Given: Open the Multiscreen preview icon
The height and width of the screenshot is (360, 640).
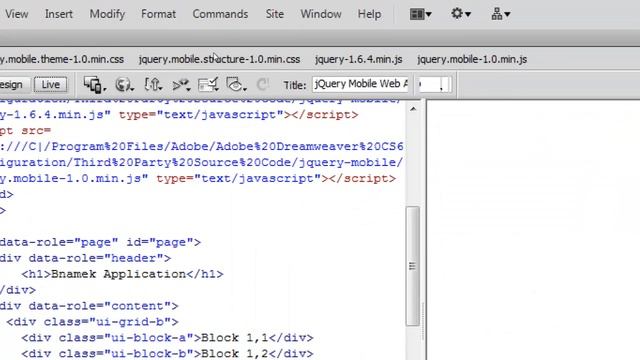Looking at the screenshot, I should point(94,84).
